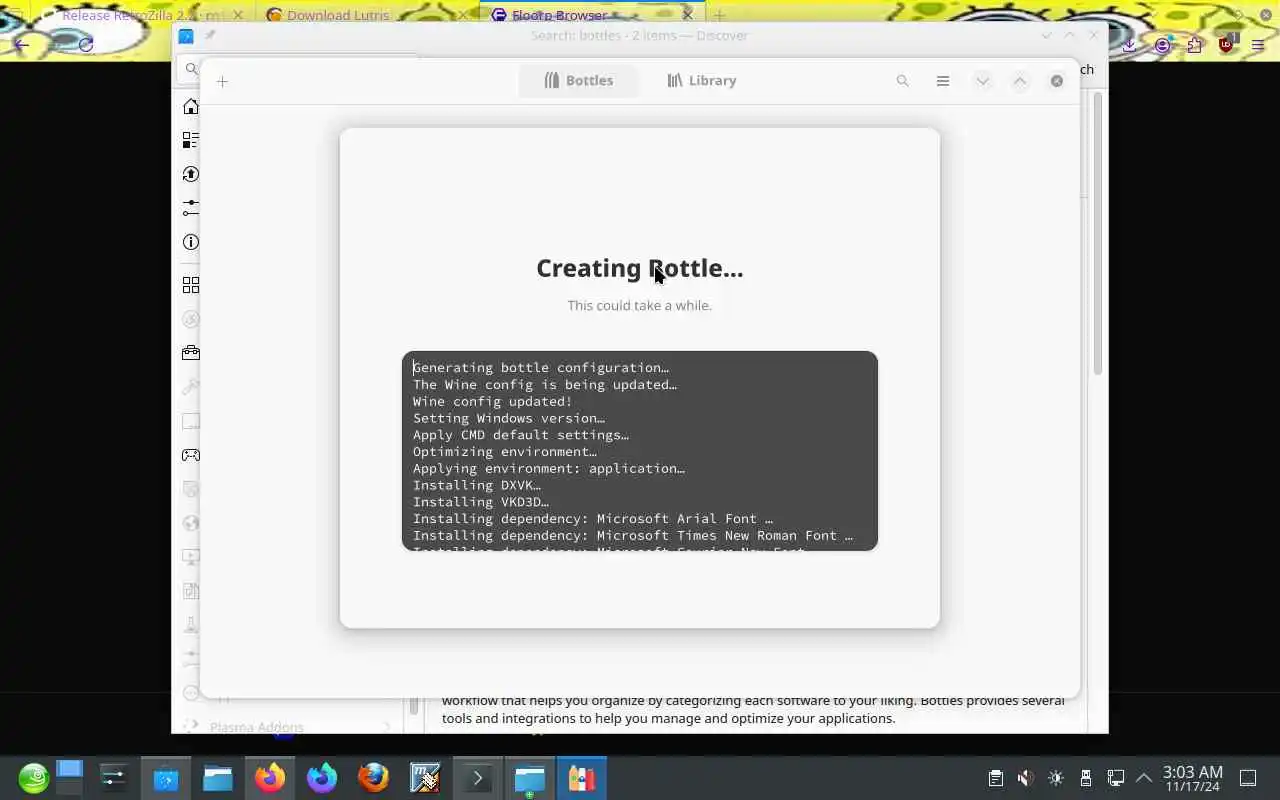Viewport: 1280px width, 800px height.
Task: Click the plus icon to create new bottle
Action: point(222,81)
